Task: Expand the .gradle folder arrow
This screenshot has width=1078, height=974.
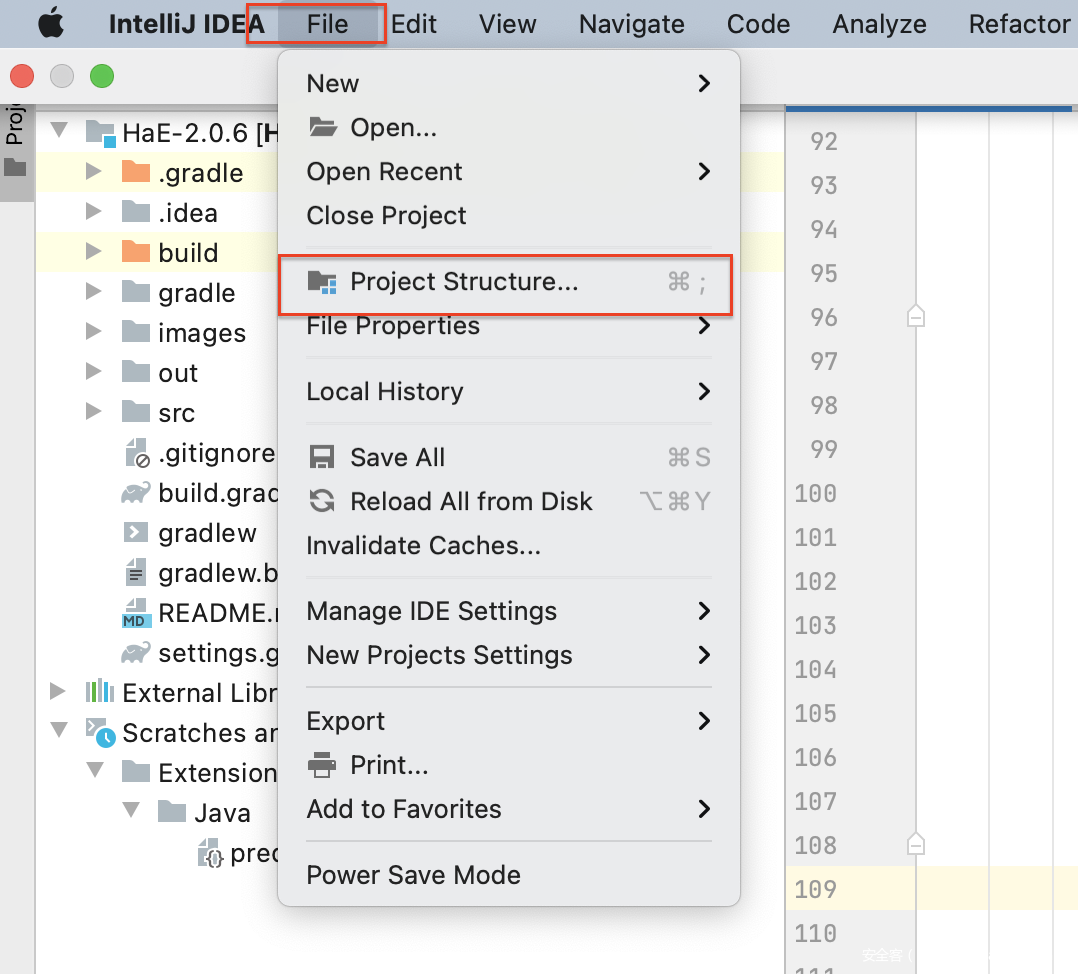Action: [x=93, y=171]
